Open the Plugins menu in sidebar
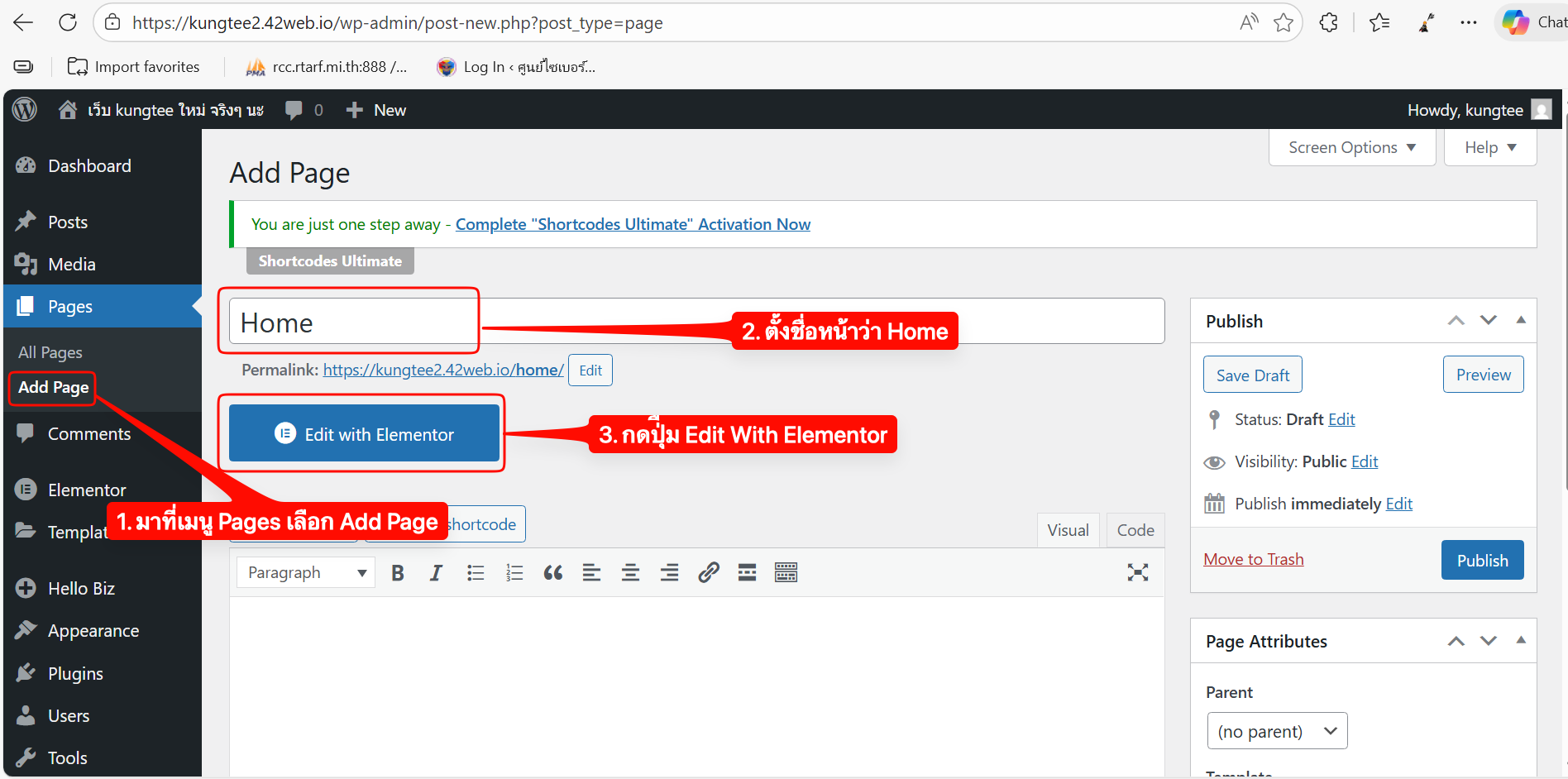This screenshot has height=779, width=1568. coord(75,674)
